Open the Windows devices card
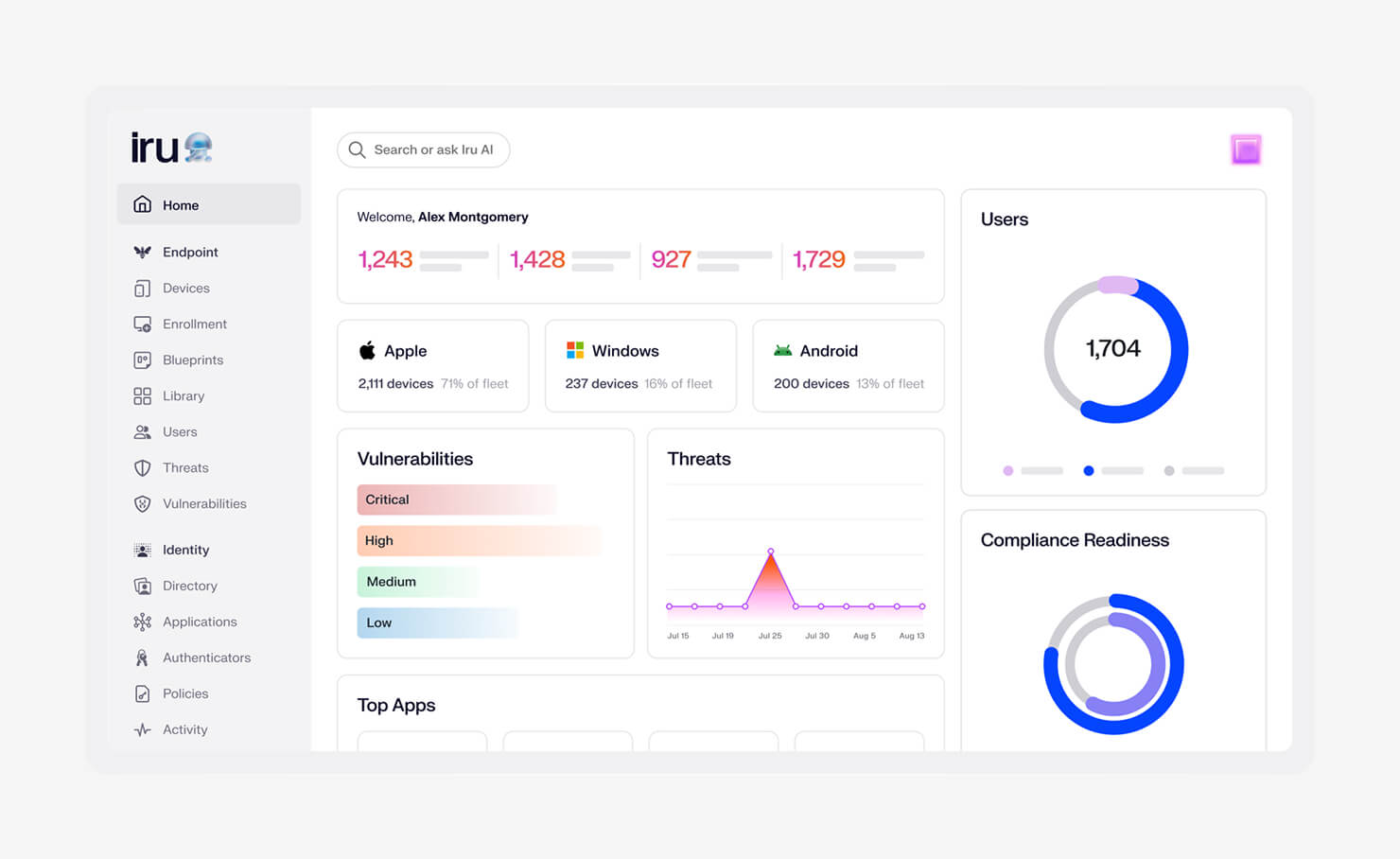1400x859 pixels. coord(640,366)
